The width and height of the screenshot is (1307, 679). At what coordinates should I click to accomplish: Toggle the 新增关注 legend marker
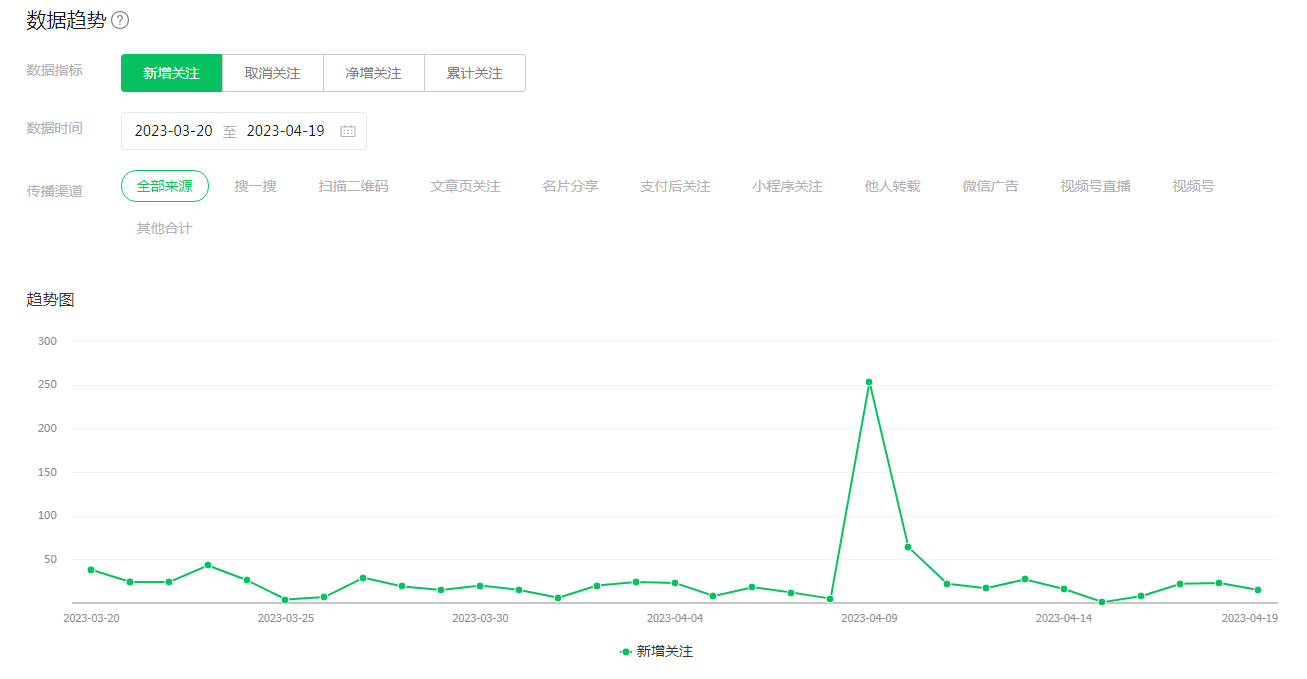[x=626, y=651]
